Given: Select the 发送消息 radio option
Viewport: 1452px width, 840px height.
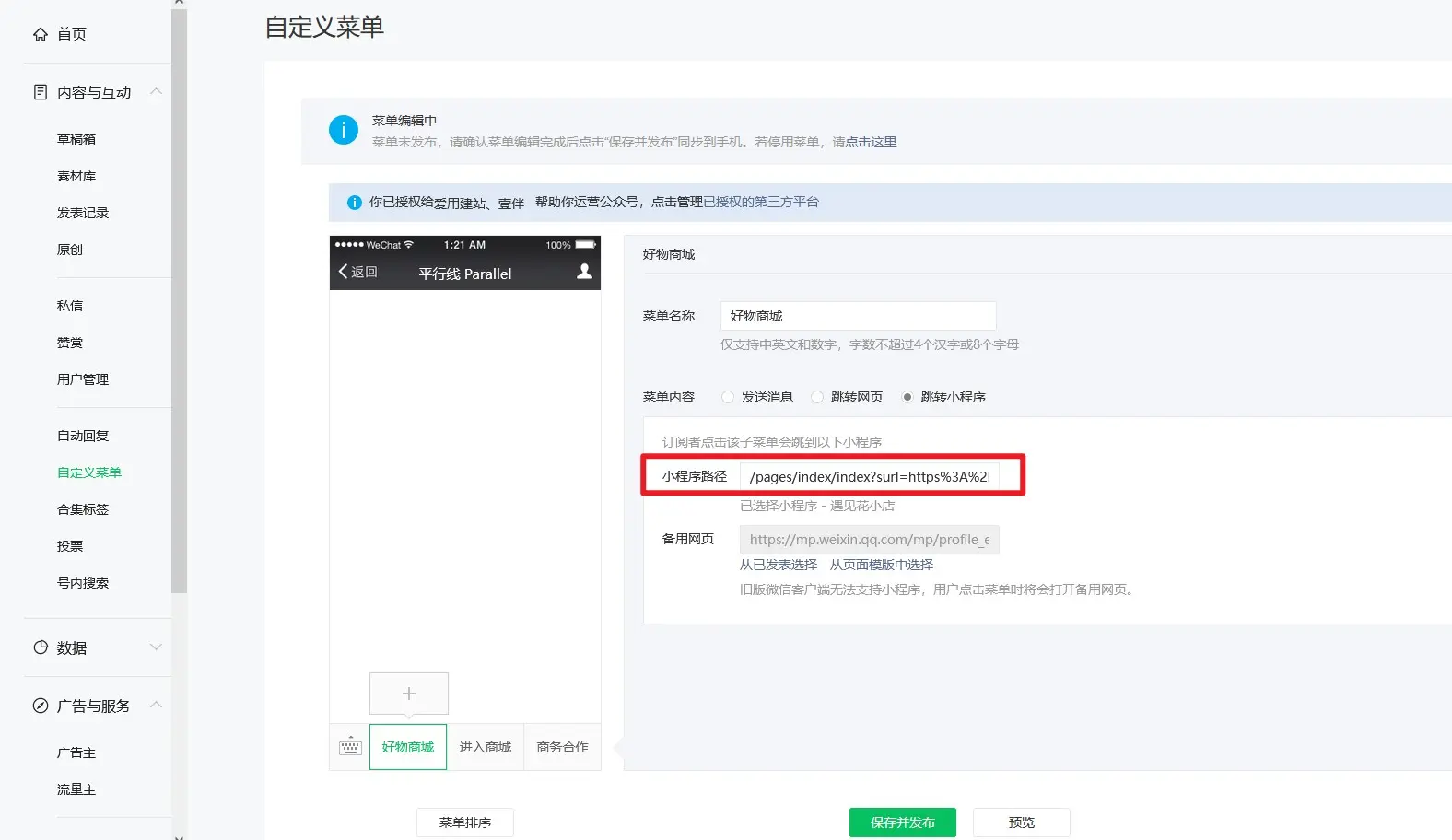Looking at the screenshot, I should pyautogui.click(x=728, y=397).
